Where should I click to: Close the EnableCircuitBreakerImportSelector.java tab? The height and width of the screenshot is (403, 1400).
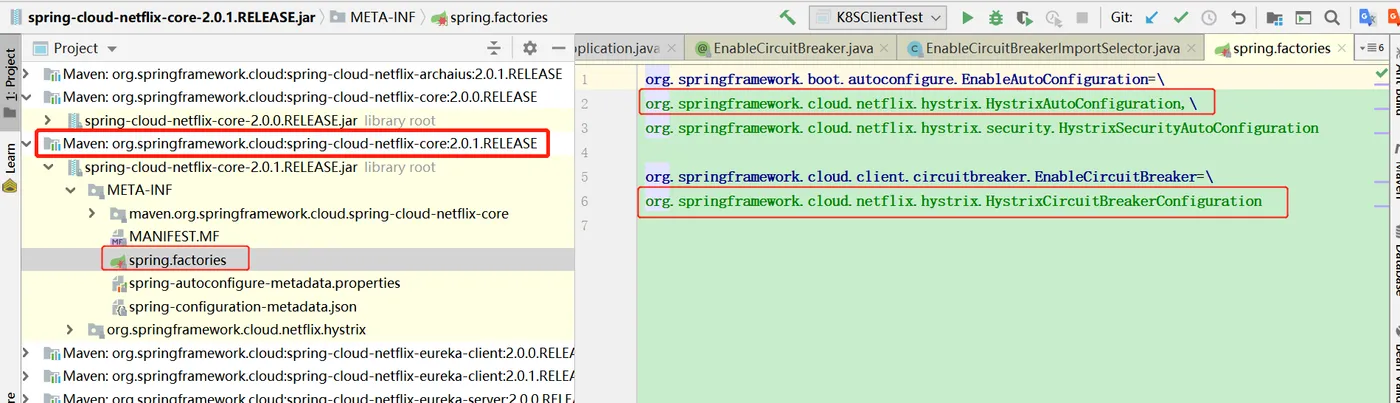pyautogui.click(x=1190, y=49)
